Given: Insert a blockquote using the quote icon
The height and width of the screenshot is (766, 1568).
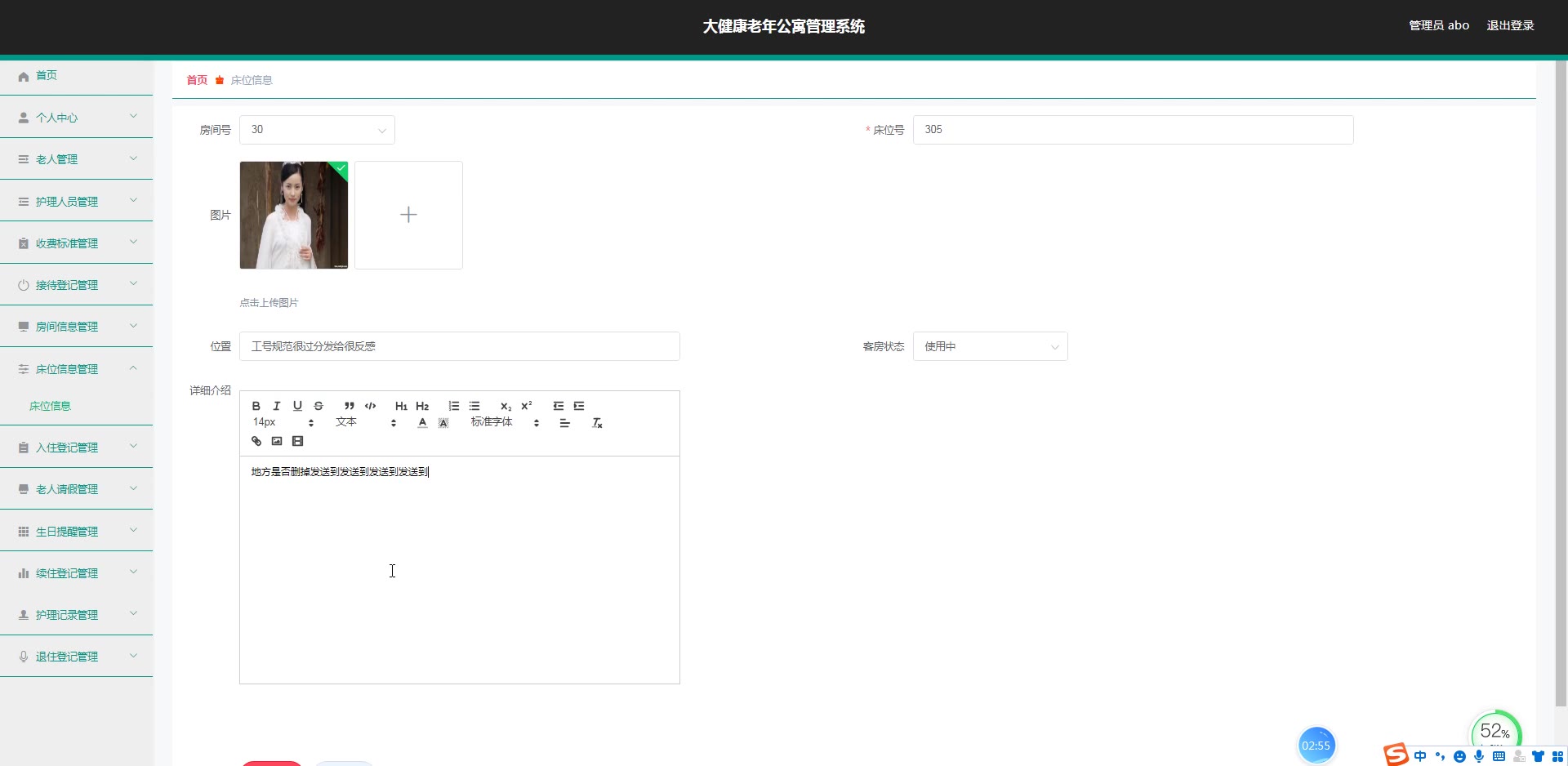Looking at the screenshot, I should [350, 406].
